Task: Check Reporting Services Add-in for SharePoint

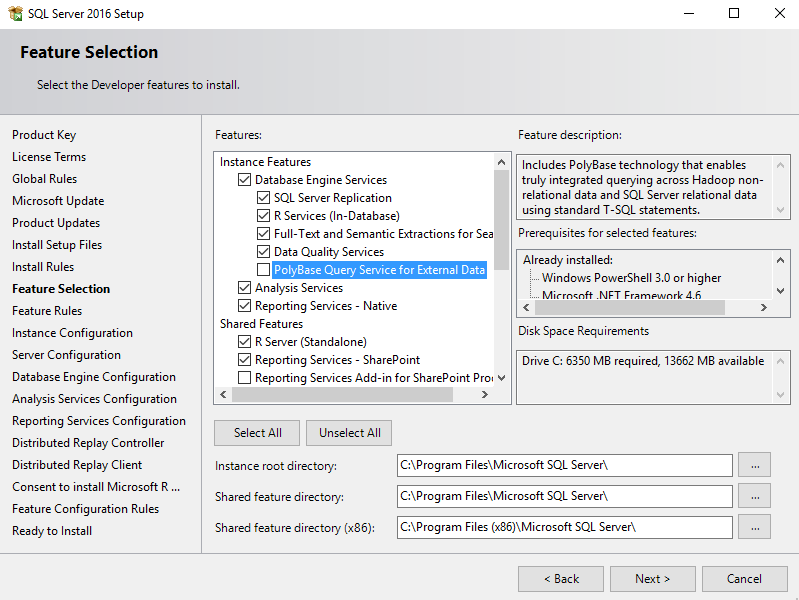Action: pyautogui.click(x=245, y=378)
